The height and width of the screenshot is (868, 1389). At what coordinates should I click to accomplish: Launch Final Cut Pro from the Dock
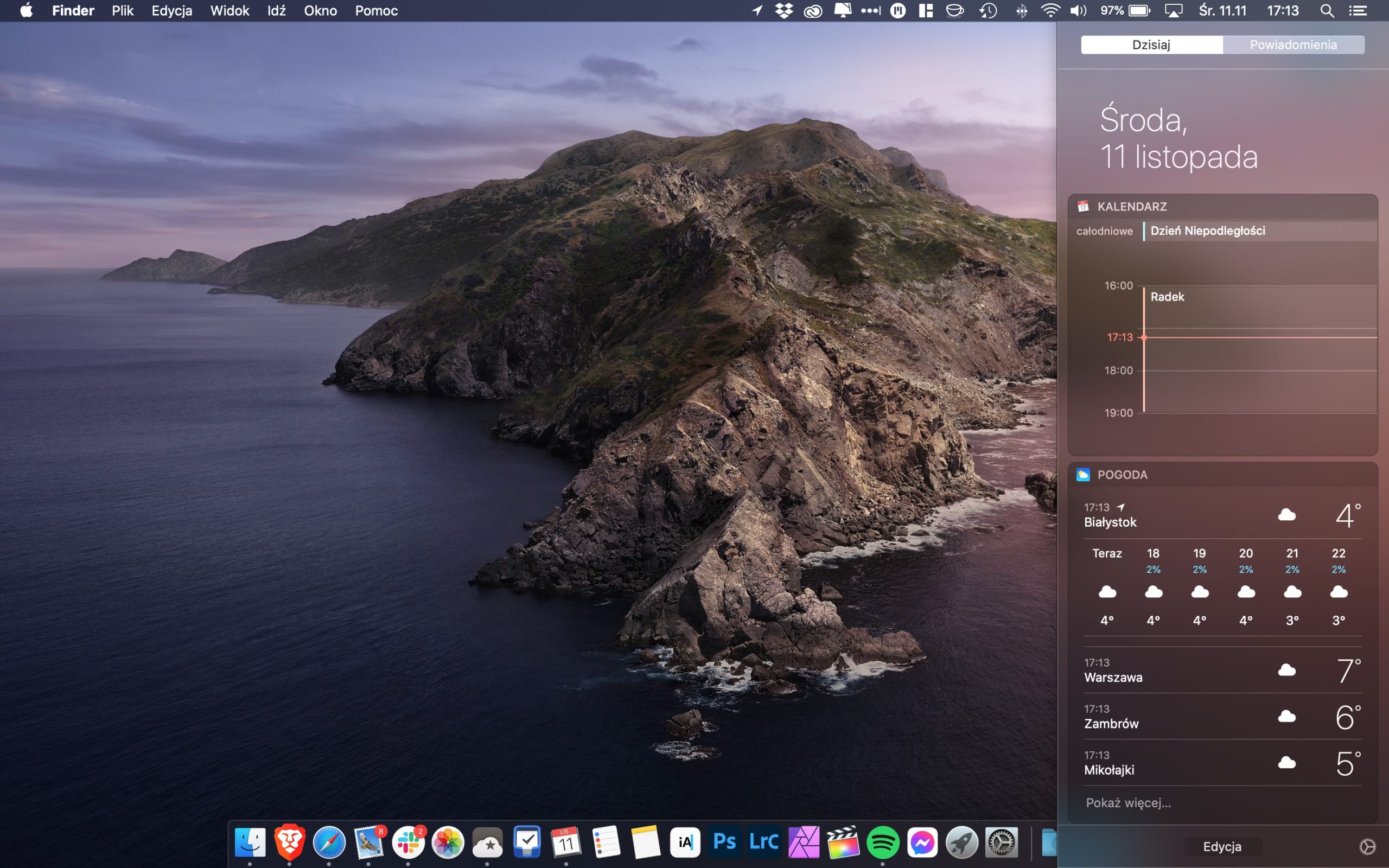[x=843, y=842]
